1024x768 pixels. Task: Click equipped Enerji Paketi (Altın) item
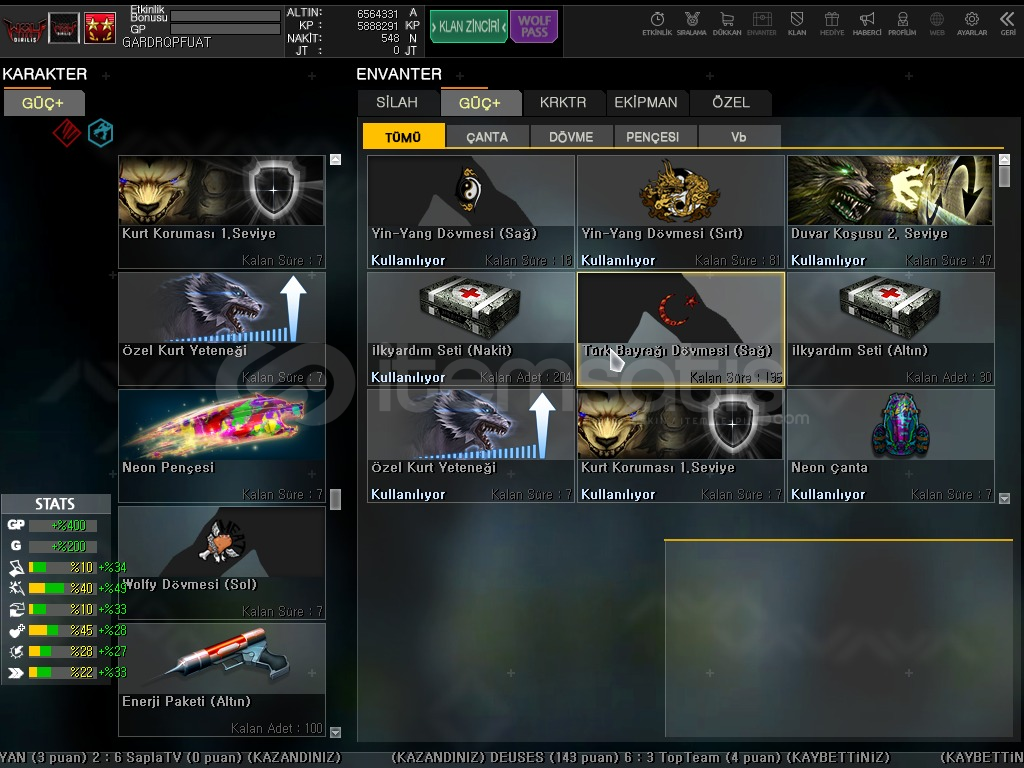coord(222,680)
